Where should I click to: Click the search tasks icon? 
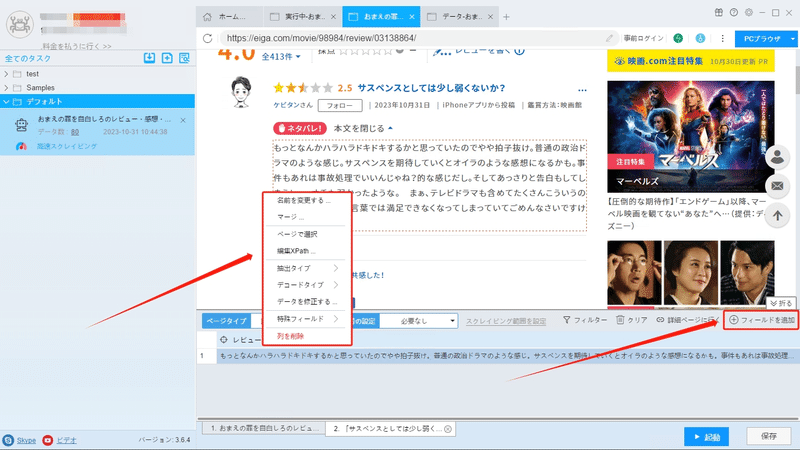184,58
